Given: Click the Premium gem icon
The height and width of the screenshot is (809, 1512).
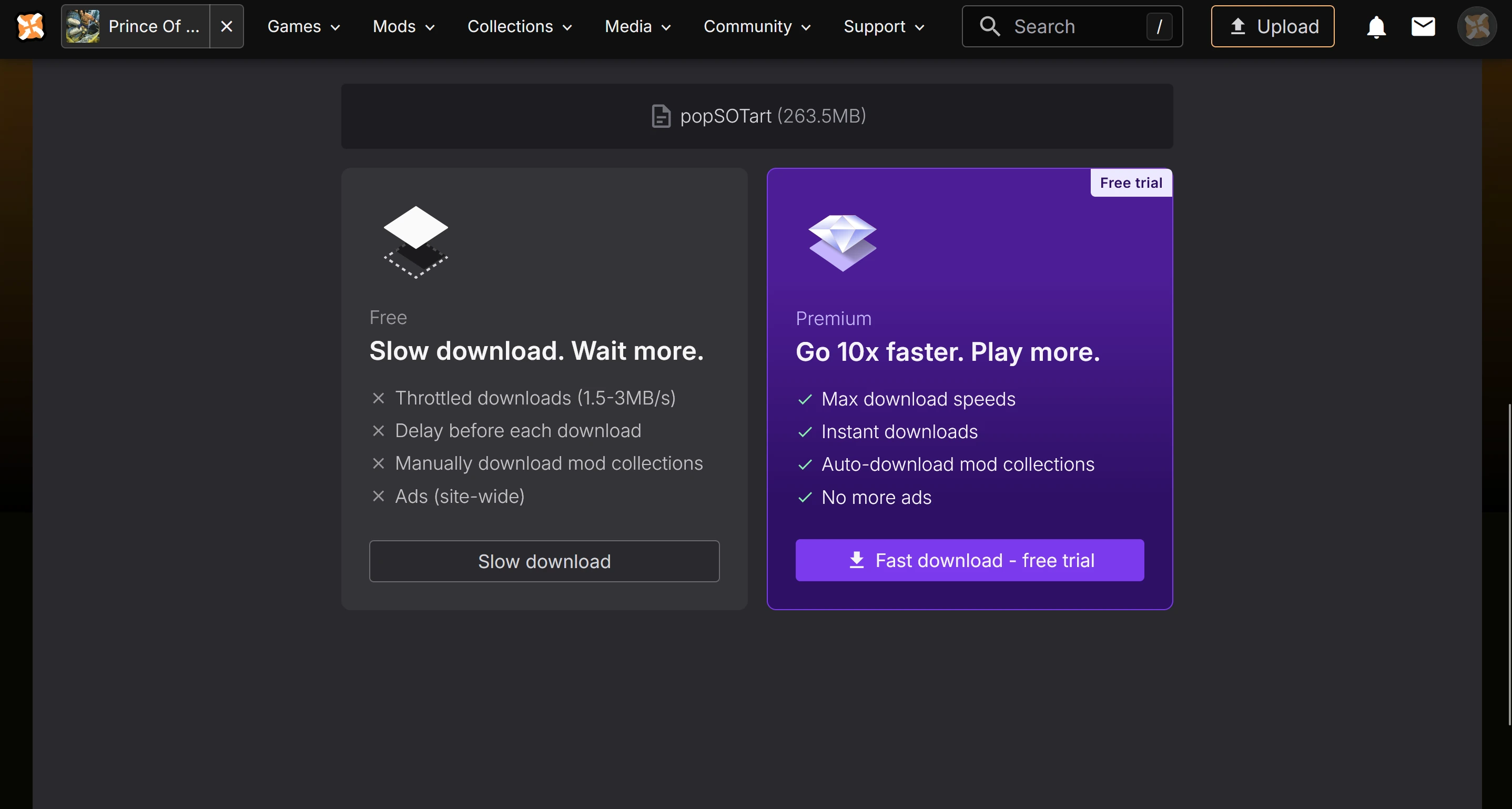Looking at the screenshot, I should coord(843,242).
